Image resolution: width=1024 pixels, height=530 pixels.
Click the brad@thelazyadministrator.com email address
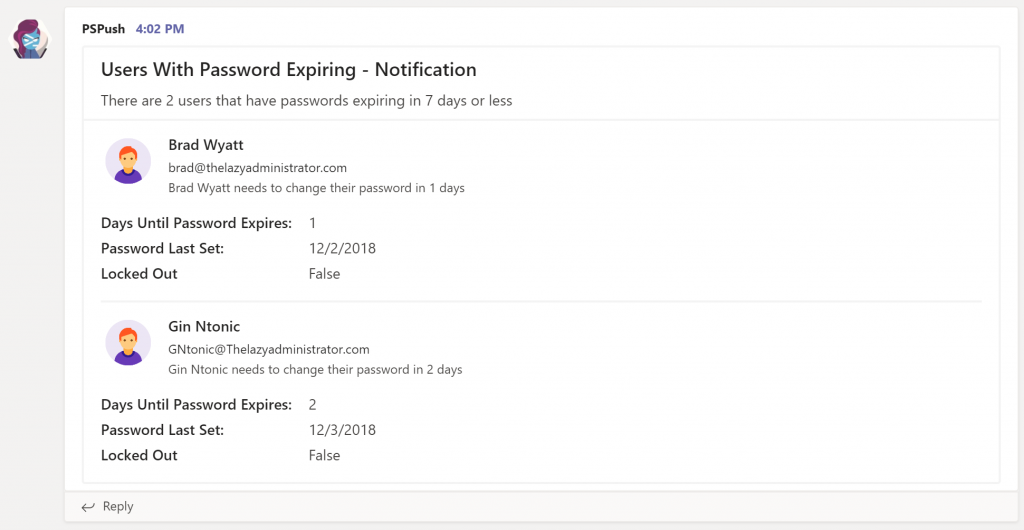point(257,168)
